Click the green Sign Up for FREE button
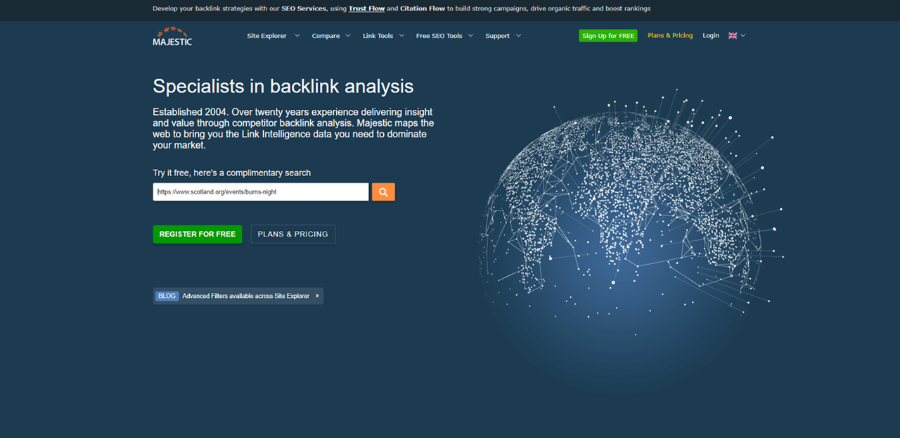Screen dimensions: 900x438 coord(607,36)
